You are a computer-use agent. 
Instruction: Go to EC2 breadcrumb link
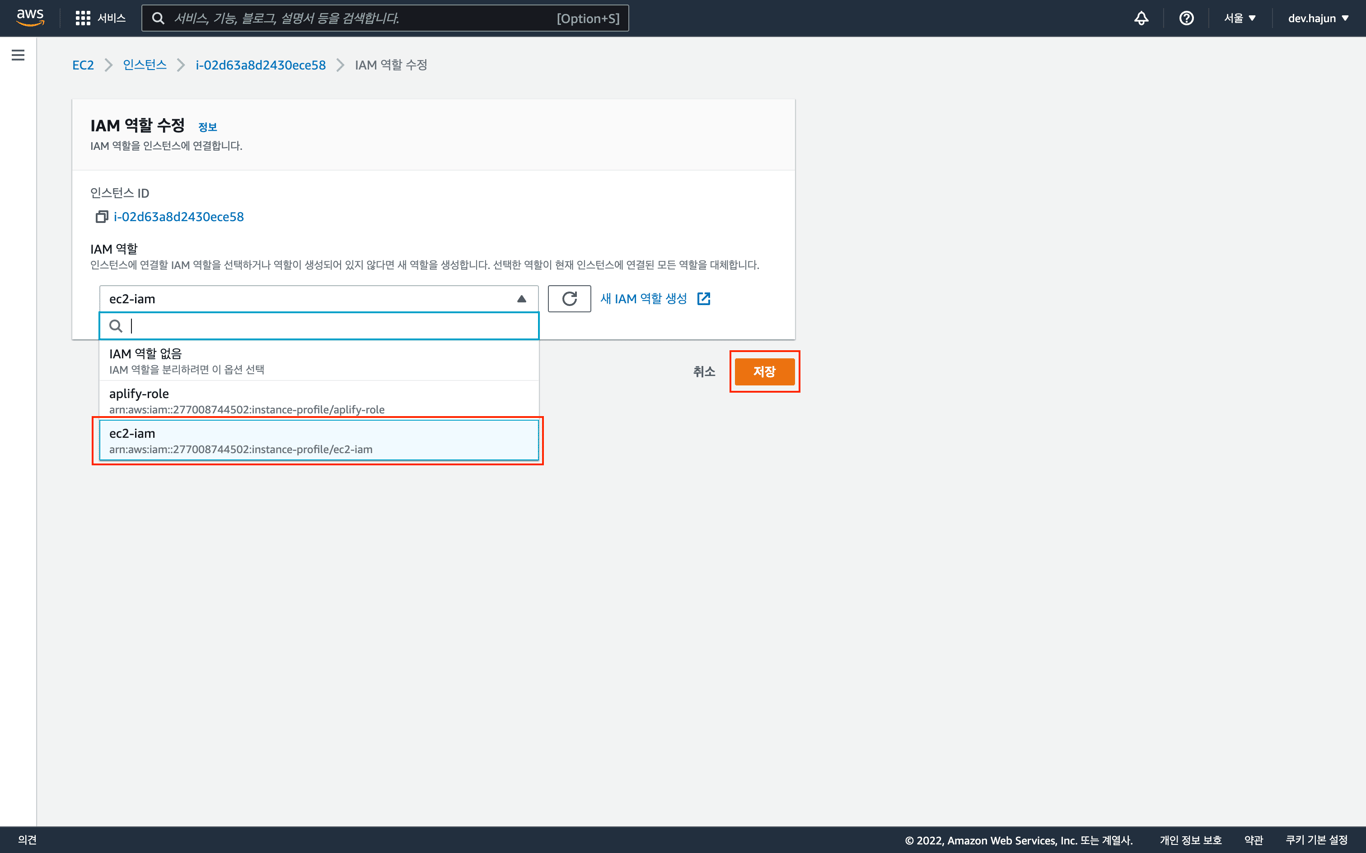tap(83, 65)
